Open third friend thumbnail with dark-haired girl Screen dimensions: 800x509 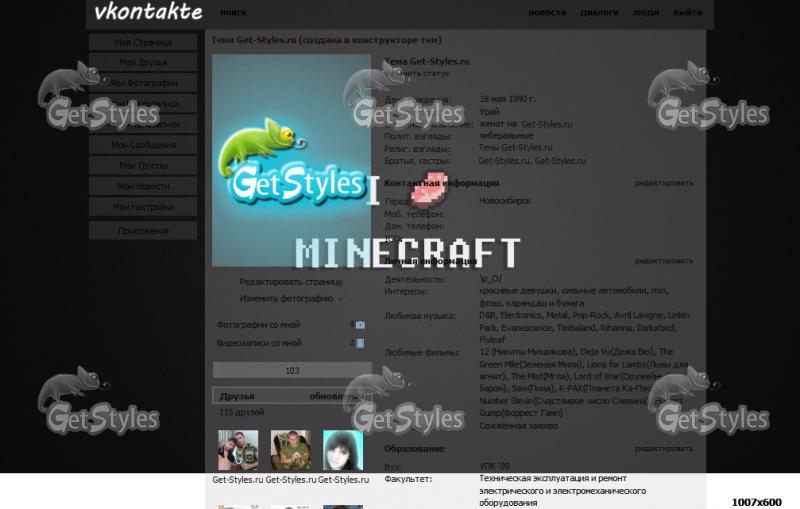pos(343,450)
